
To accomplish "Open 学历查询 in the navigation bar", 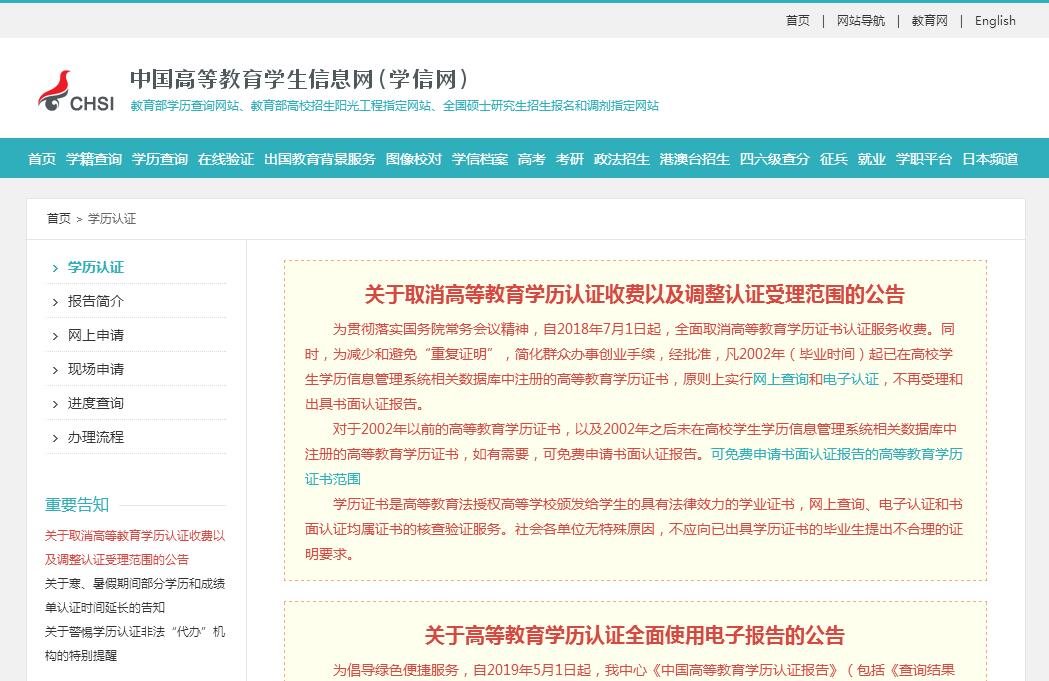I will point(160,159).
